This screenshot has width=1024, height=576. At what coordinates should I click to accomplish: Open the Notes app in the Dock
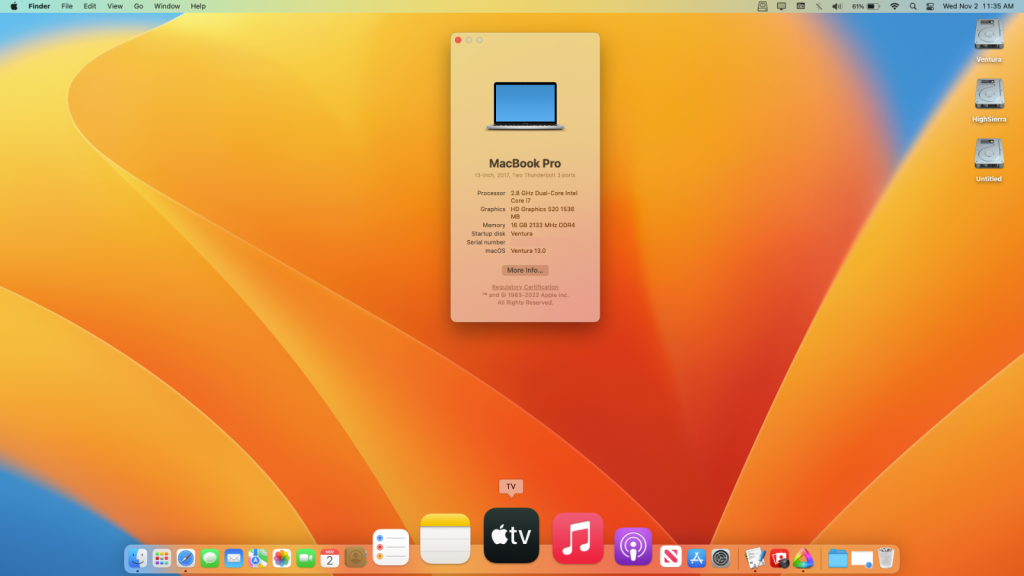445,539
